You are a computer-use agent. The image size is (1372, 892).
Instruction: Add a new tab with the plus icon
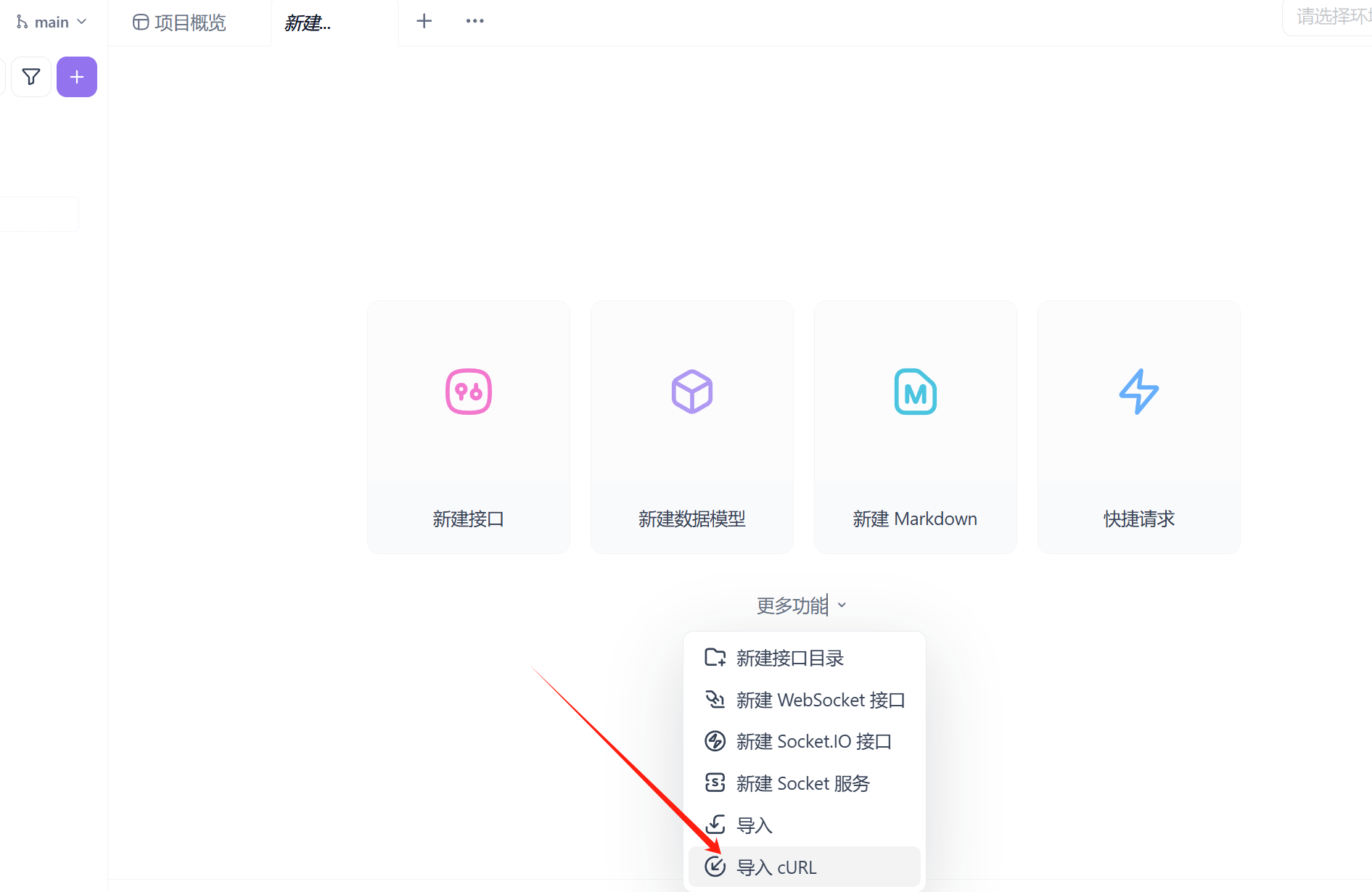click(424, 21)
